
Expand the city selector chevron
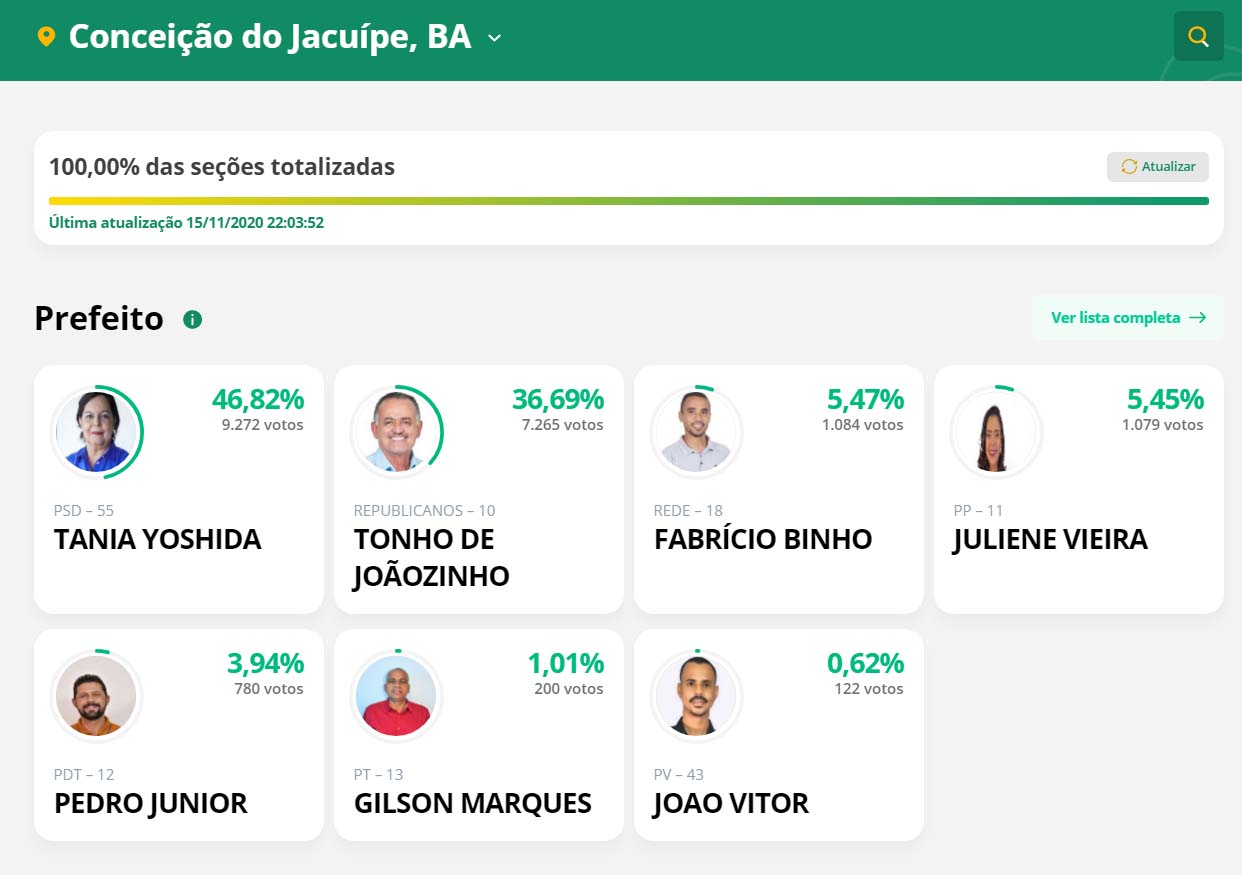tap(494, 38)
